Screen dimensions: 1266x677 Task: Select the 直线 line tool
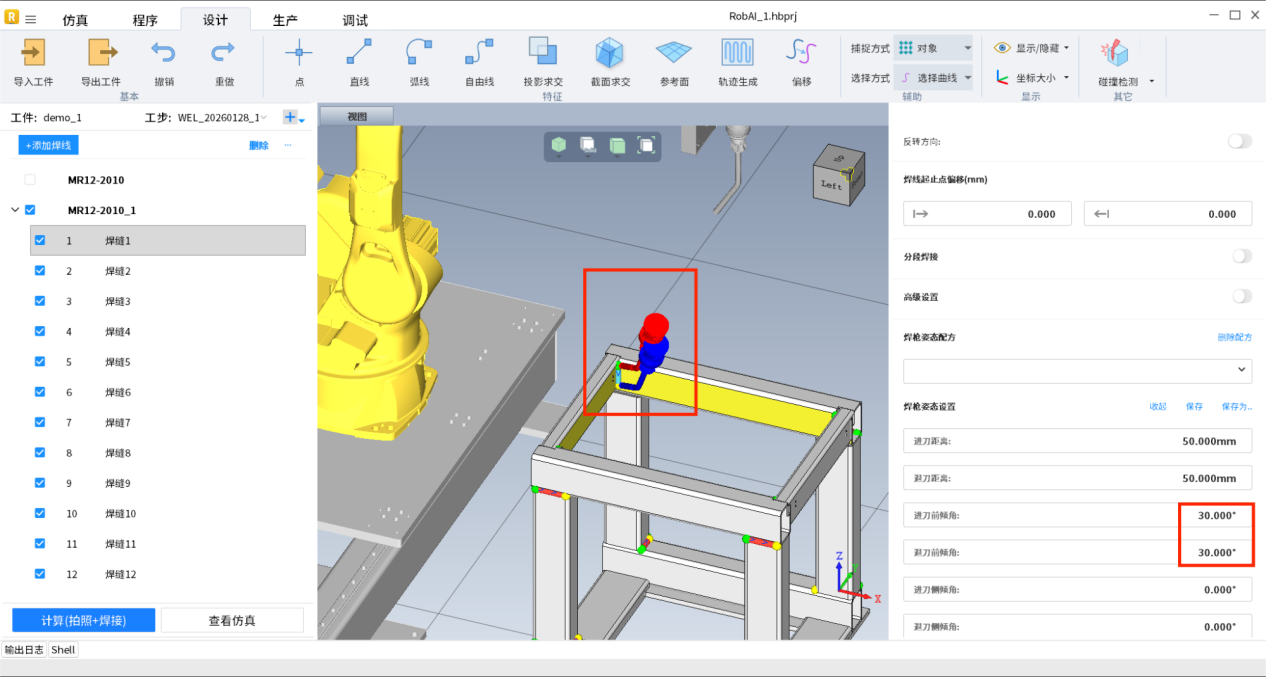coord(359,53)
